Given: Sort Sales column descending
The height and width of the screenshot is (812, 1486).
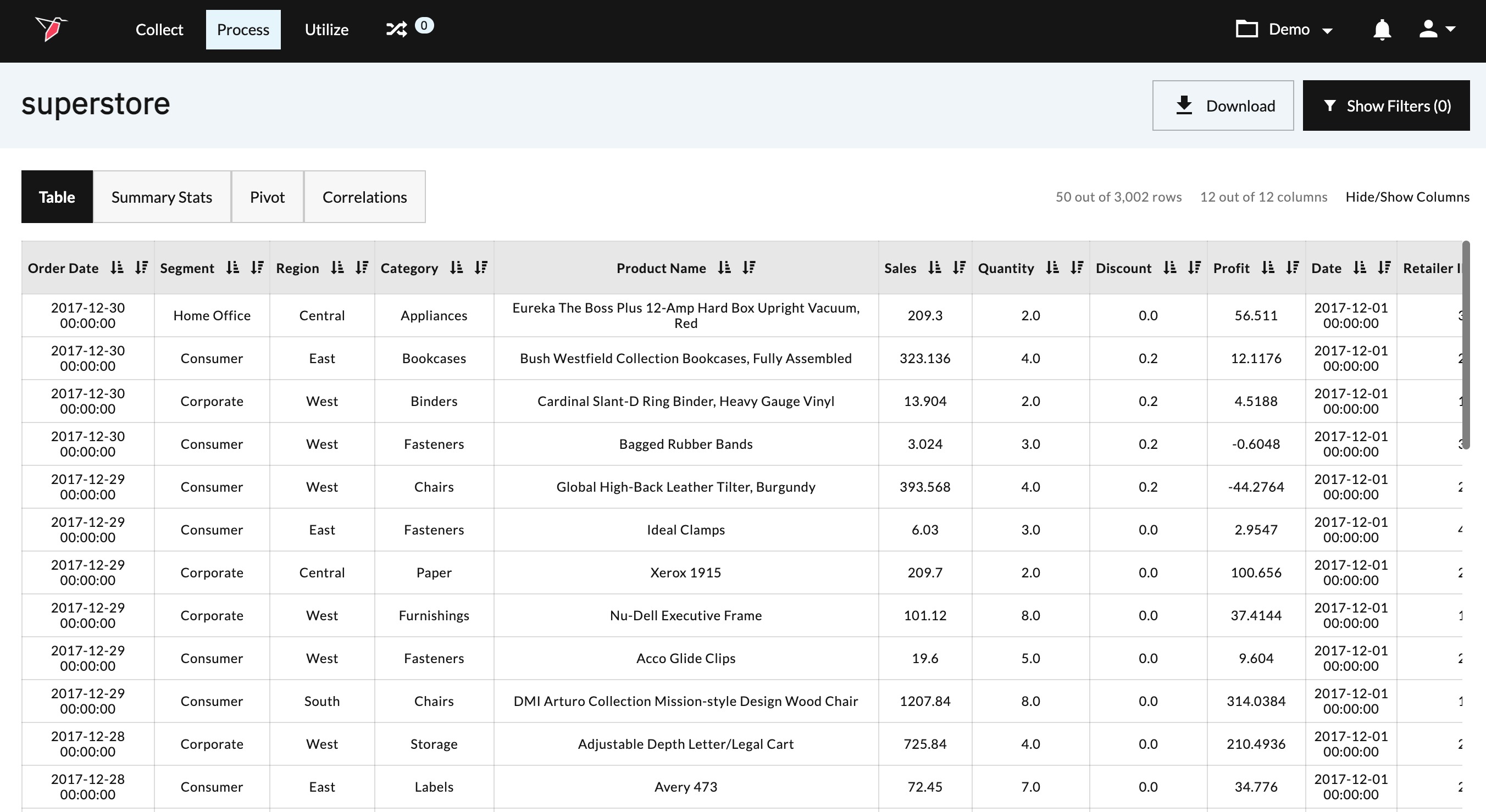Looking at the screenshot, I should click(x=959, y=268).
